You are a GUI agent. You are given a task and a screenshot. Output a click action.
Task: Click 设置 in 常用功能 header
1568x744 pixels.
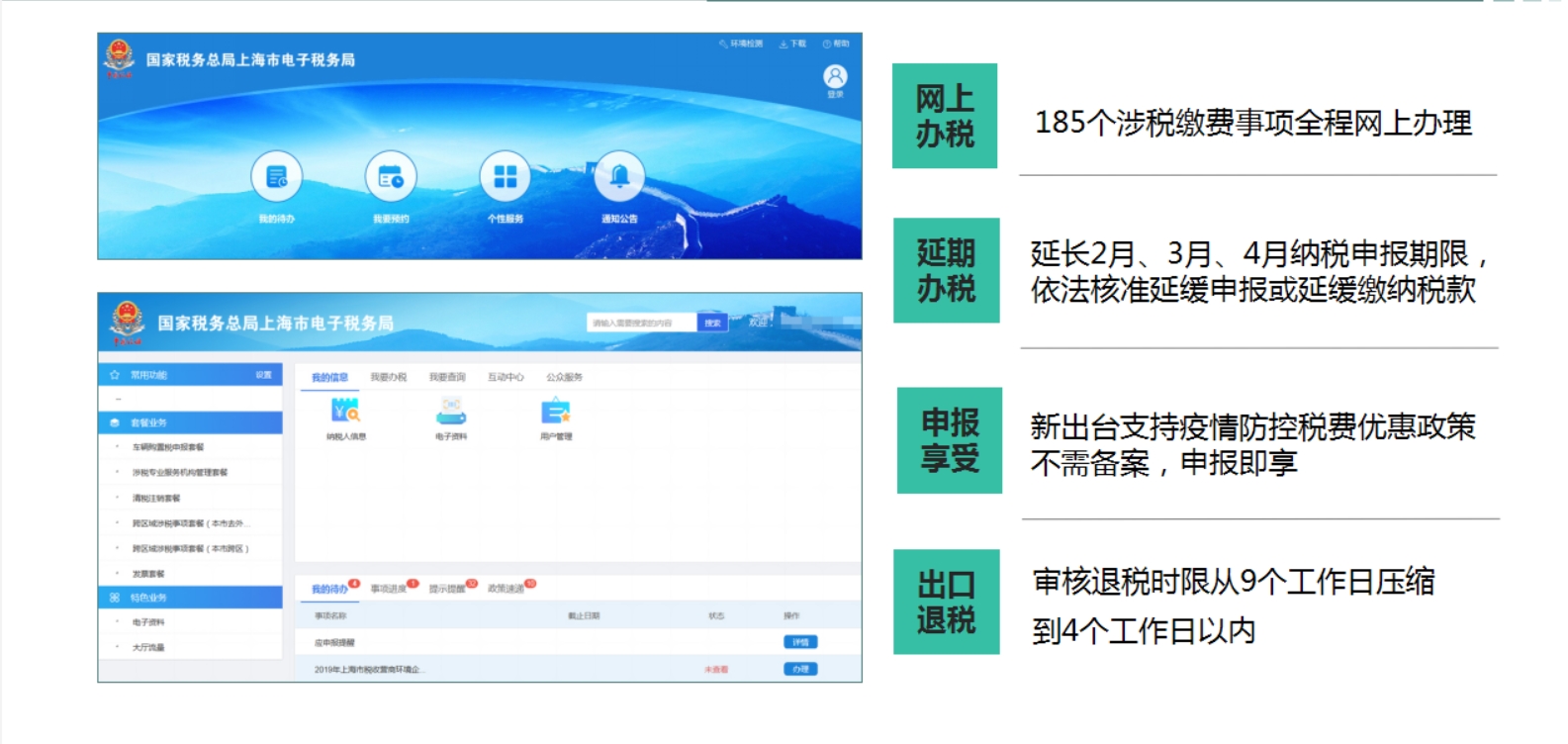tap(263, 375)
